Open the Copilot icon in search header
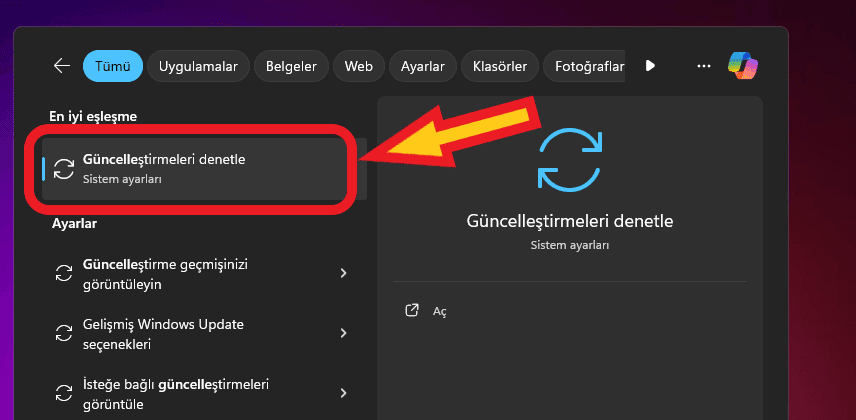The width and height of the screenshot is (856, 420). pos(743,66)
